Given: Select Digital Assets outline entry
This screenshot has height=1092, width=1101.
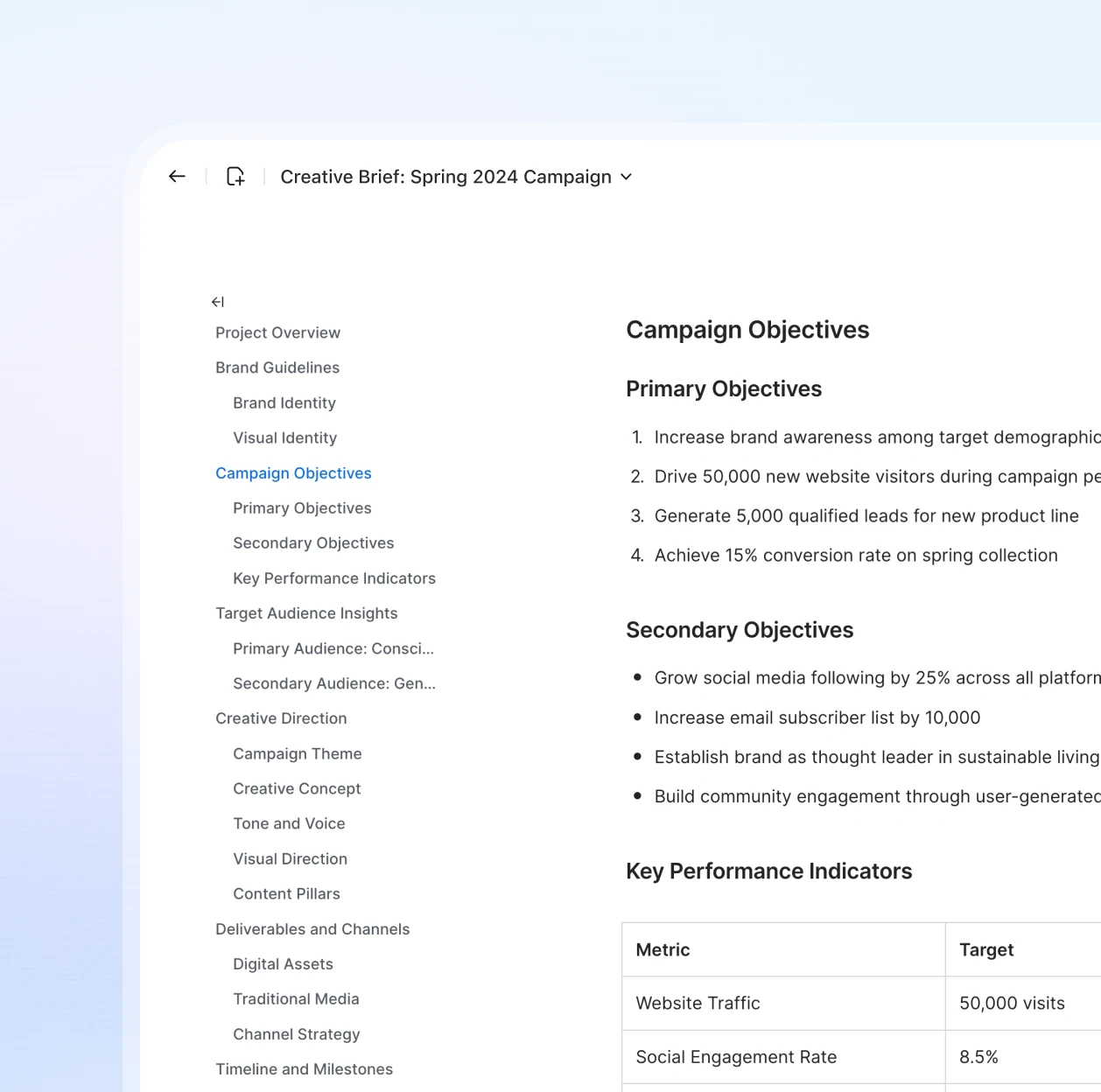Looking at the screenshot, I should point(283,964).
